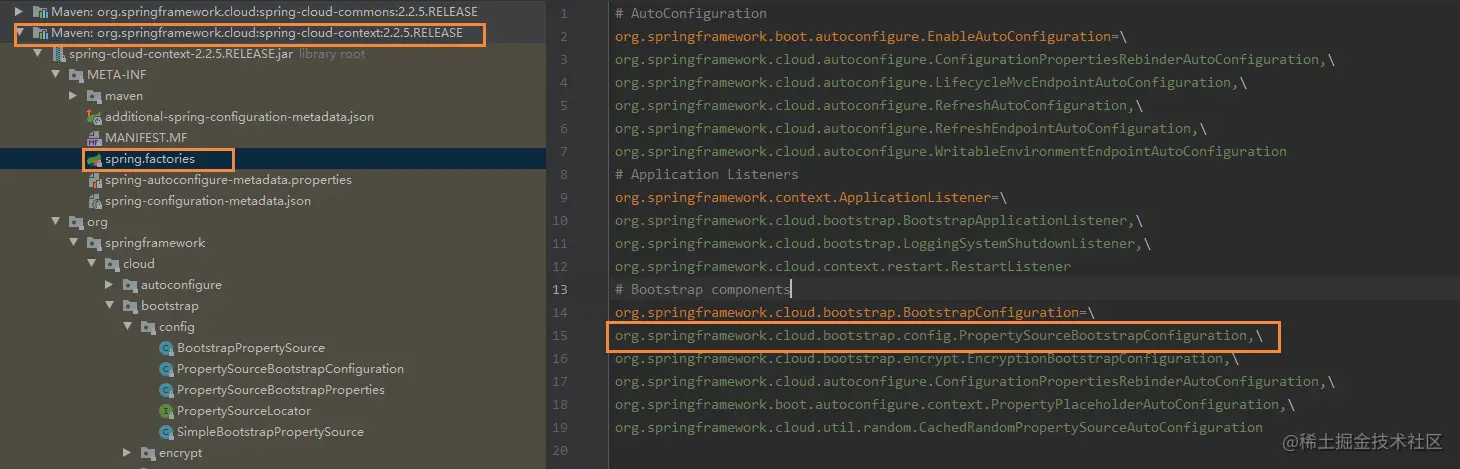The image size is (1460, 469).
Task: Click the '# AutoConfiguration' comment line
Action: [691, 14]
